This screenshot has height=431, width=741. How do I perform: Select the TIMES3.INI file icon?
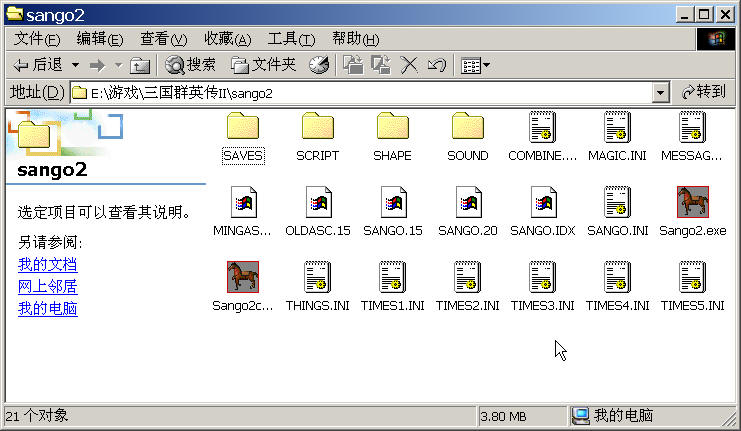click(543, 277)
